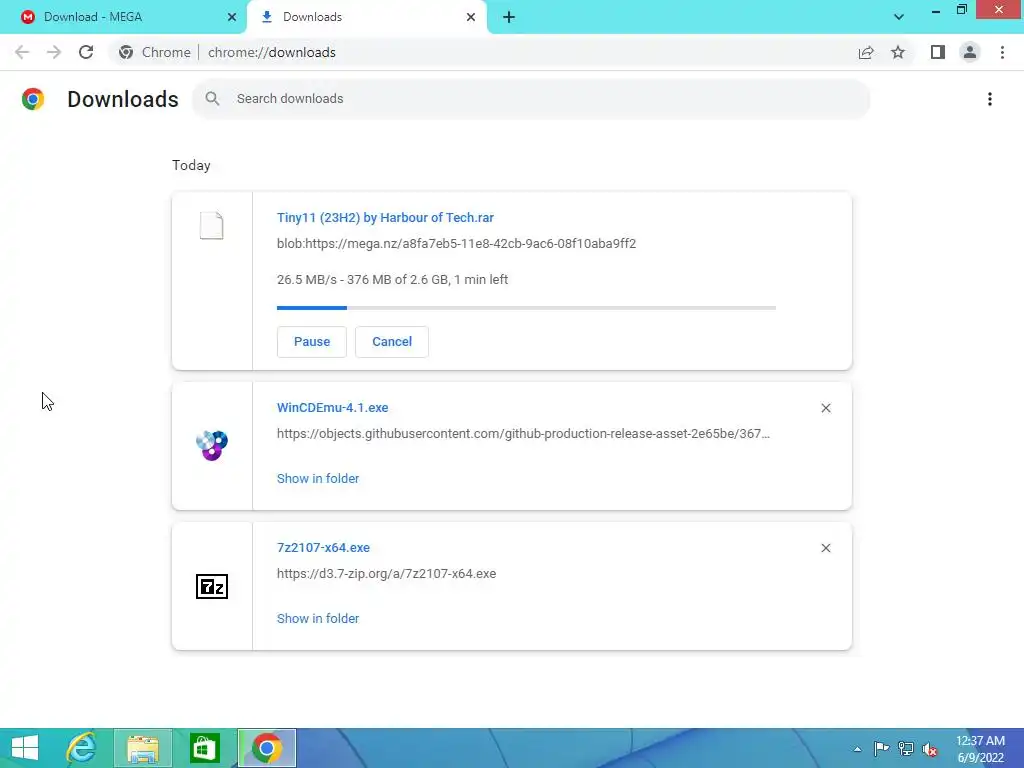Click the back navigation arrow
Image resolution: width=1024 pixels, height=768 pixels.
coord(22,52)
